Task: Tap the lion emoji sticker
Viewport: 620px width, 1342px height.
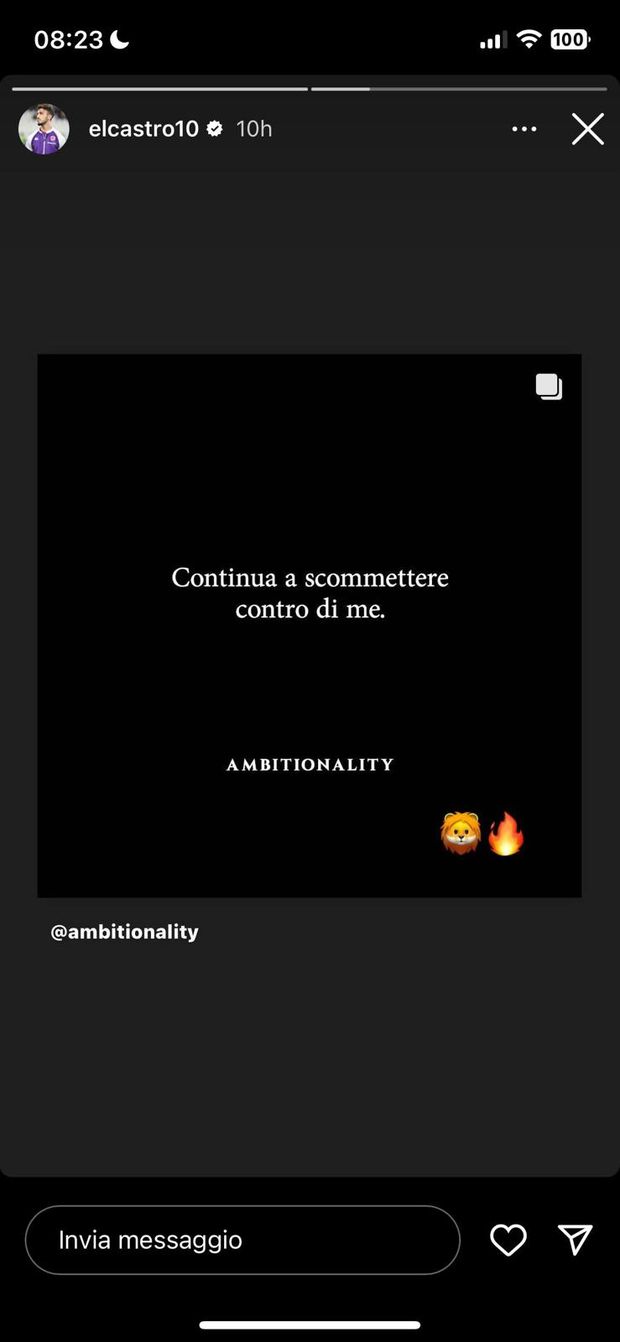Action: (461, 833)
